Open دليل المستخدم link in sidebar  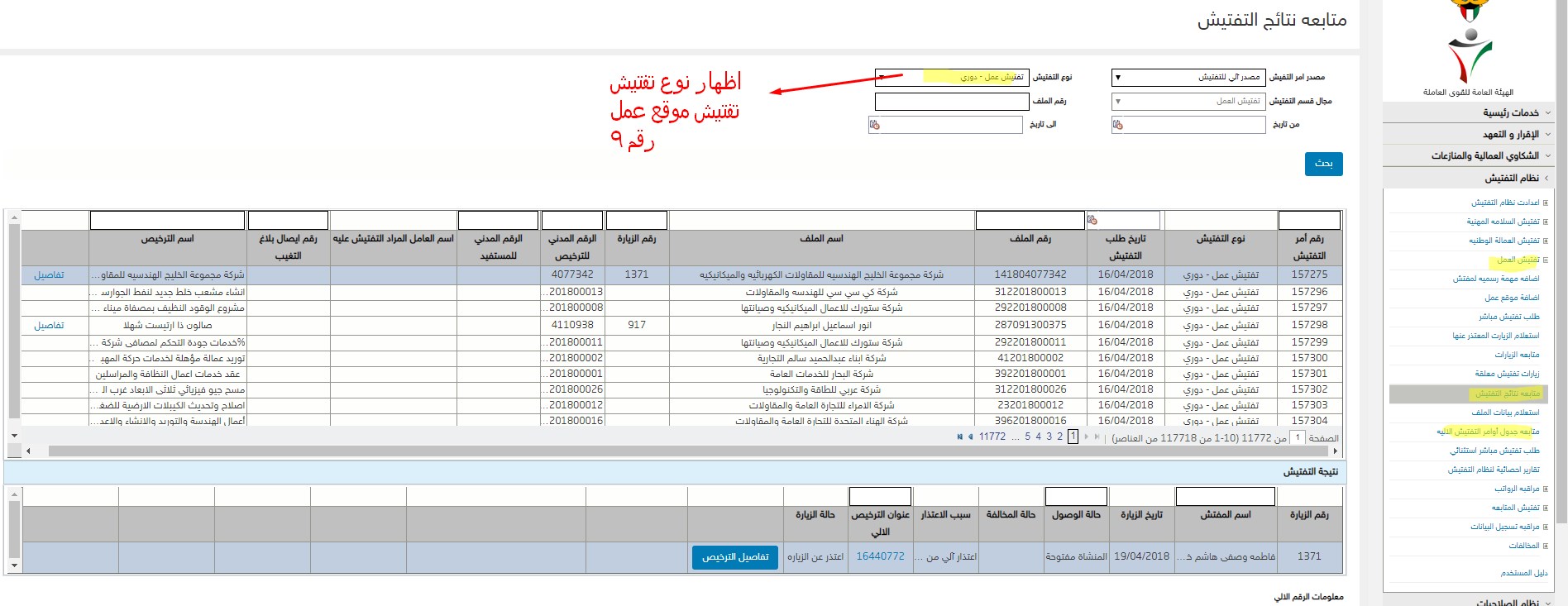pyautogui.click(x=1524, y=573)
